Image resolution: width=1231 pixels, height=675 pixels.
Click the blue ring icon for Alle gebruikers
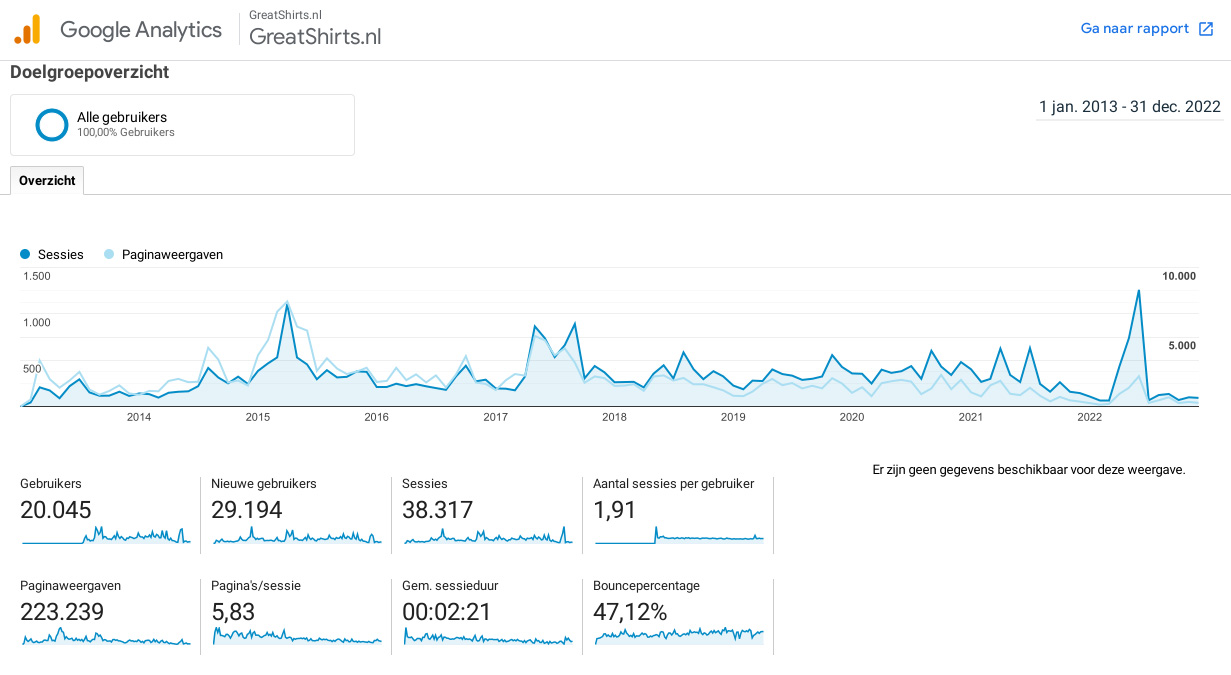pyautogui.click(x=51, y=125)
